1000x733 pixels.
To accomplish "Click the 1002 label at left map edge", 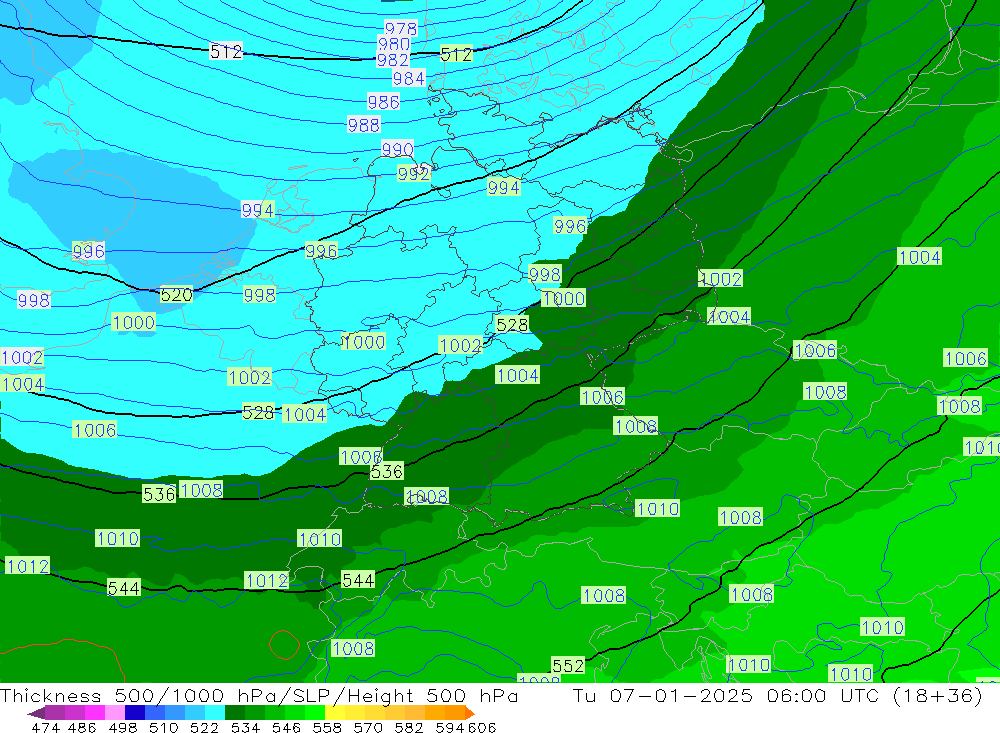I will click(x=22, y=357).
